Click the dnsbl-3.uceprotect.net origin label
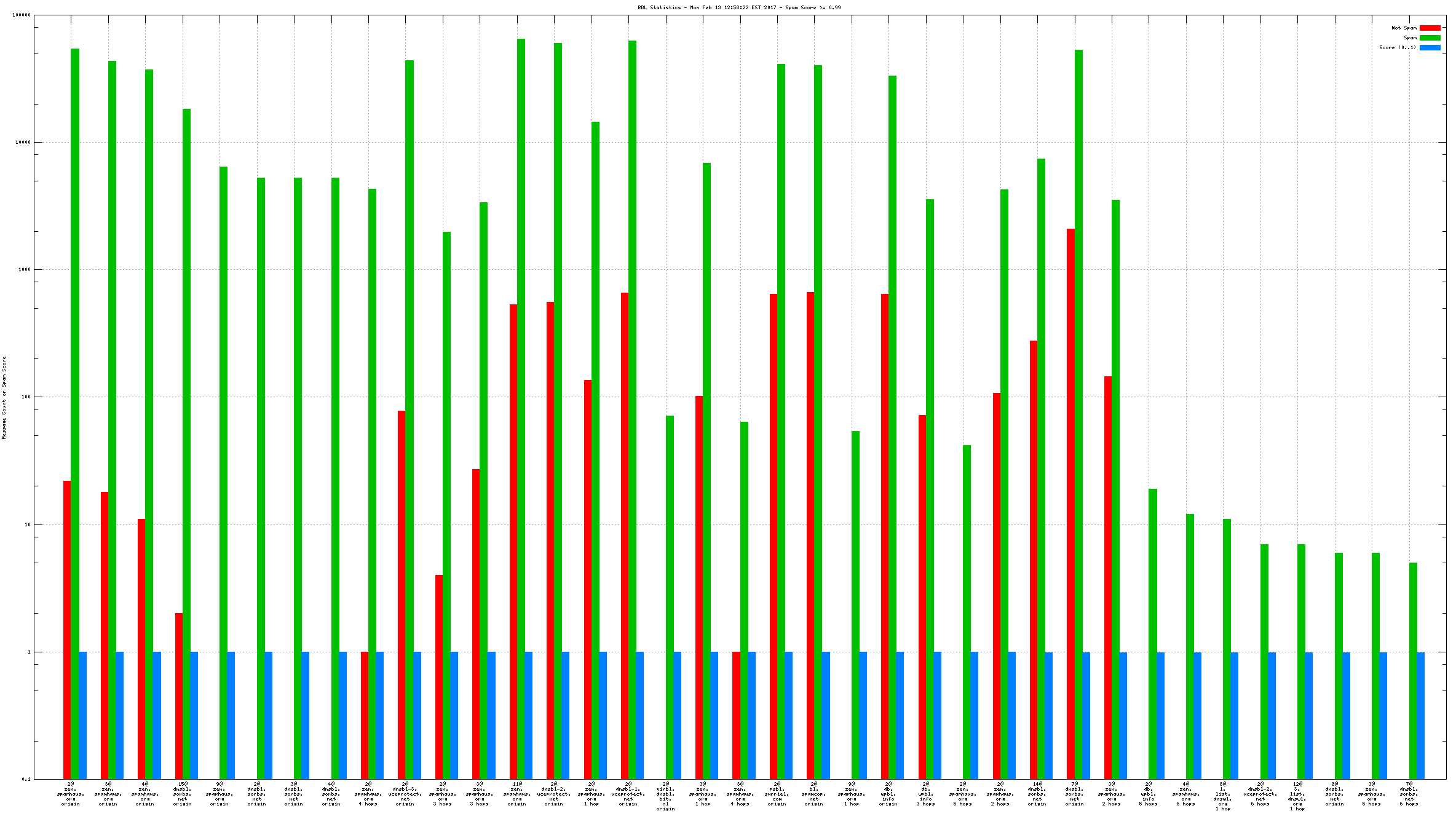Screen dimensions: 1456x819 (405, 794)
